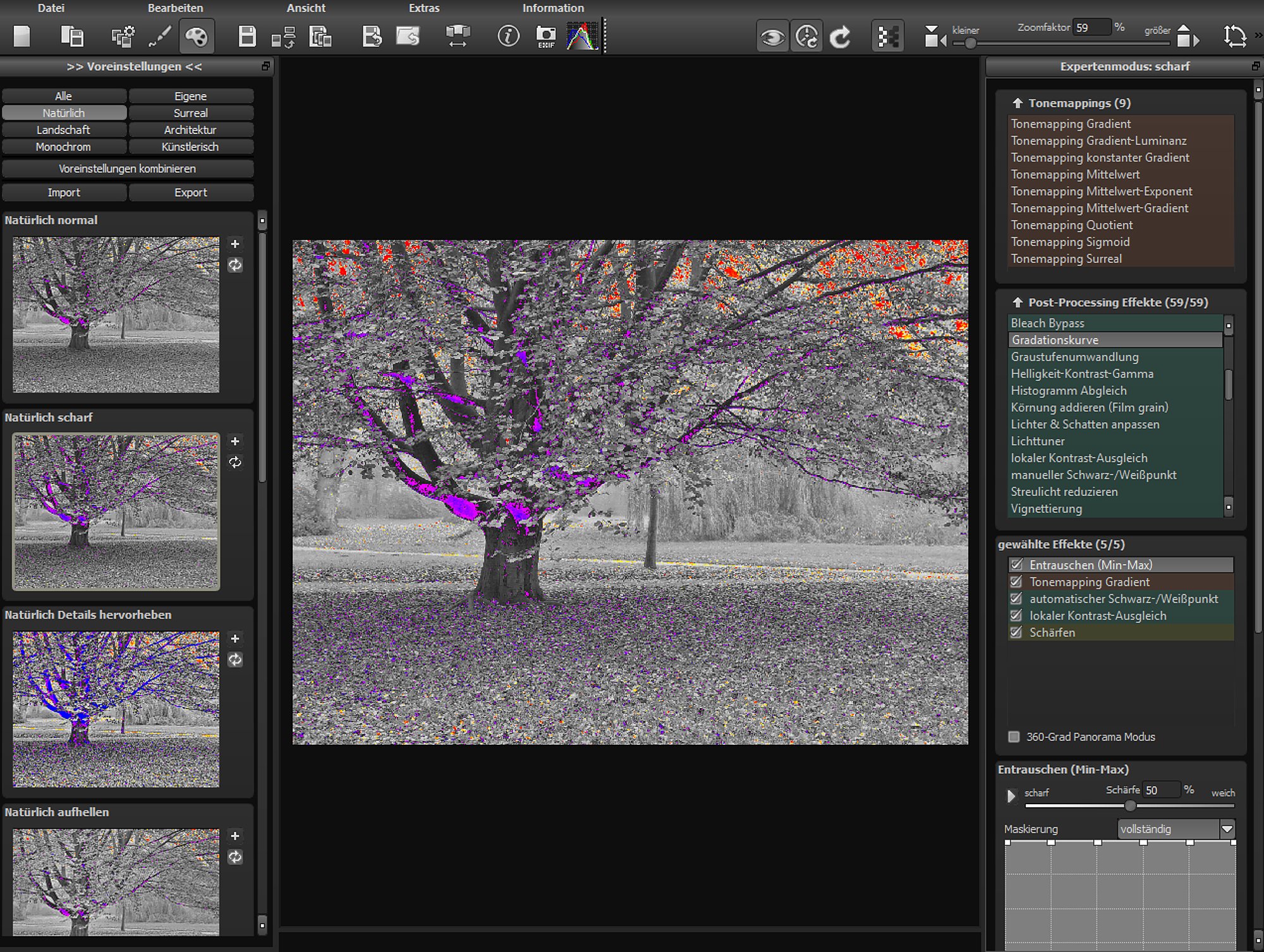Image resolution: width=1264 pixels, height=952 pixels.
Task: Click the curved redo arrow icon
Action: 840,37
